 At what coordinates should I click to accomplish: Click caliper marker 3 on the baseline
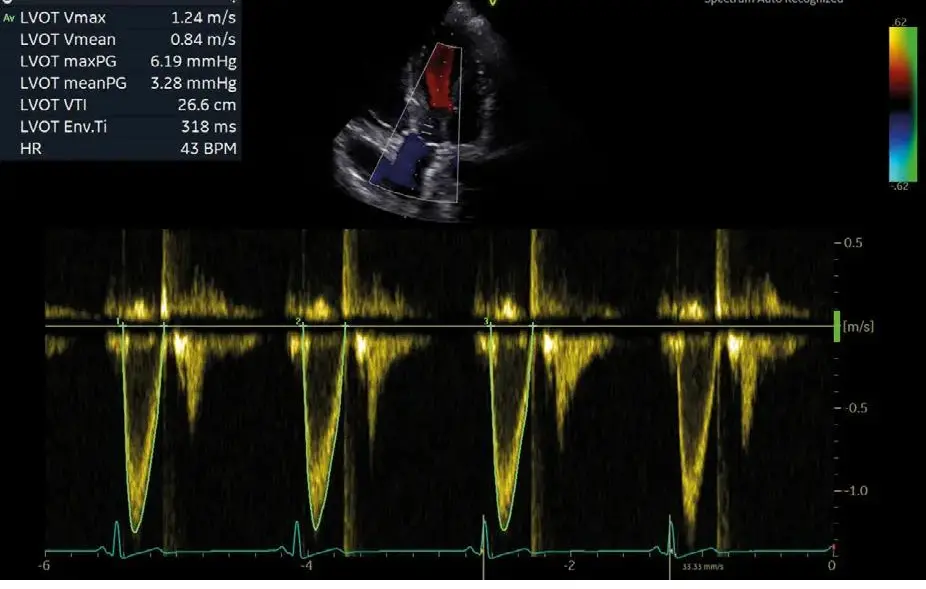[486, 321]
